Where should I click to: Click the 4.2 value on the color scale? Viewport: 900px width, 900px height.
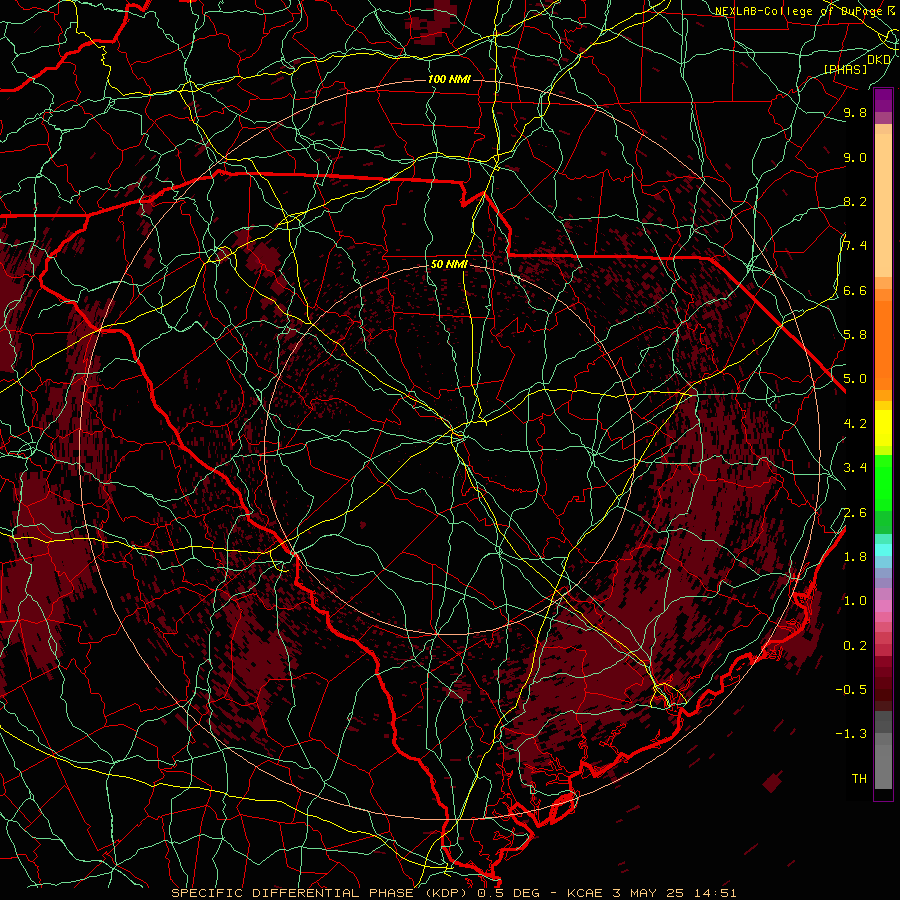coord(855,424)
